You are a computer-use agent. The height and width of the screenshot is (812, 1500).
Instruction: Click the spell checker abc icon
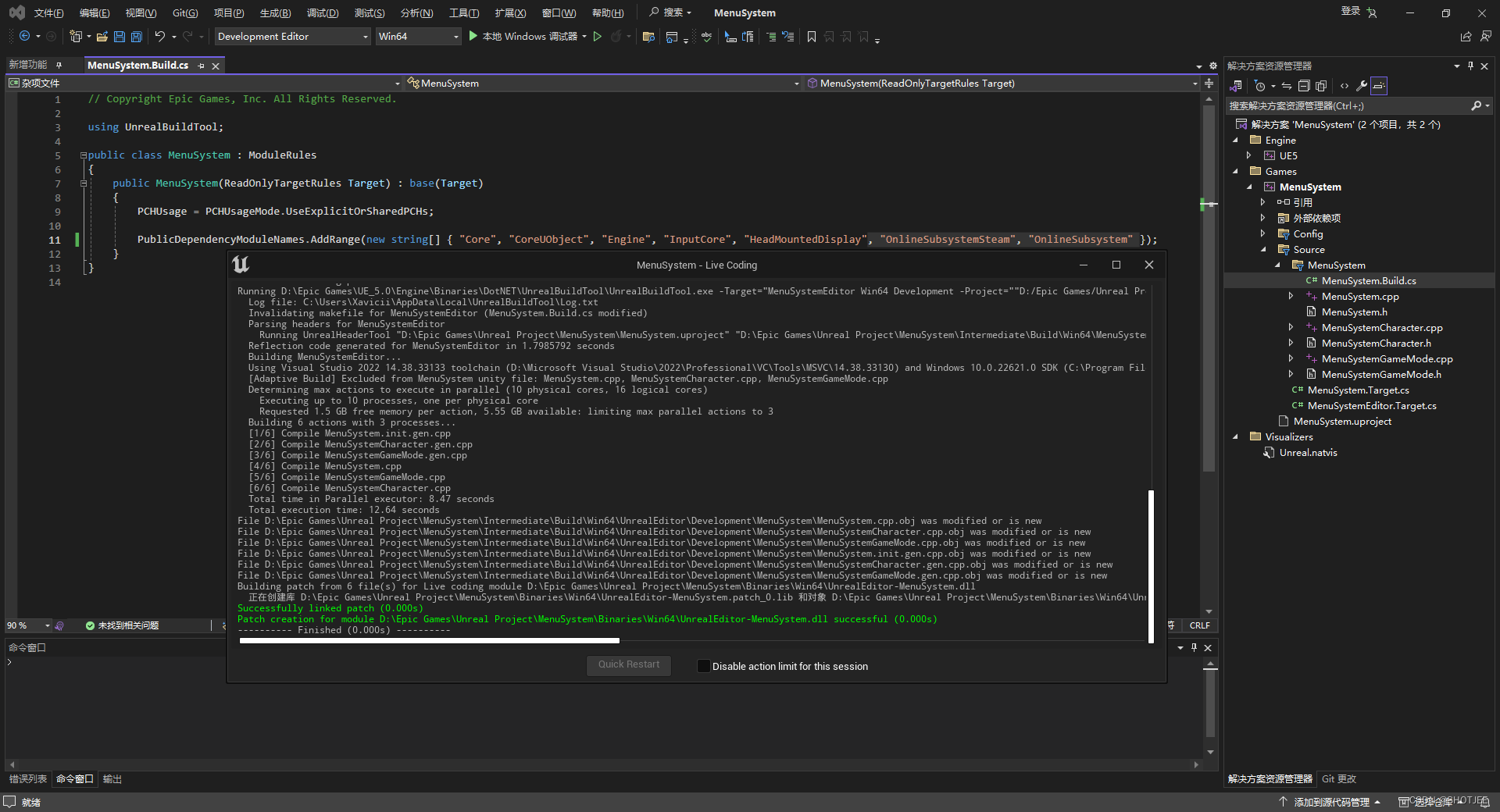click(x=706, y=37)
